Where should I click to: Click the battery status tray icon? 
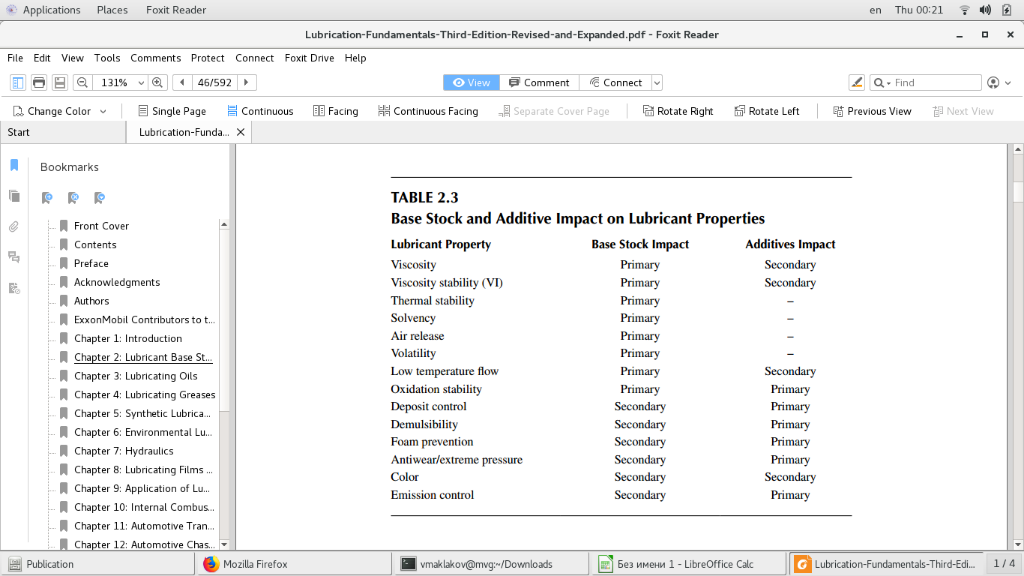point(1006,10)
